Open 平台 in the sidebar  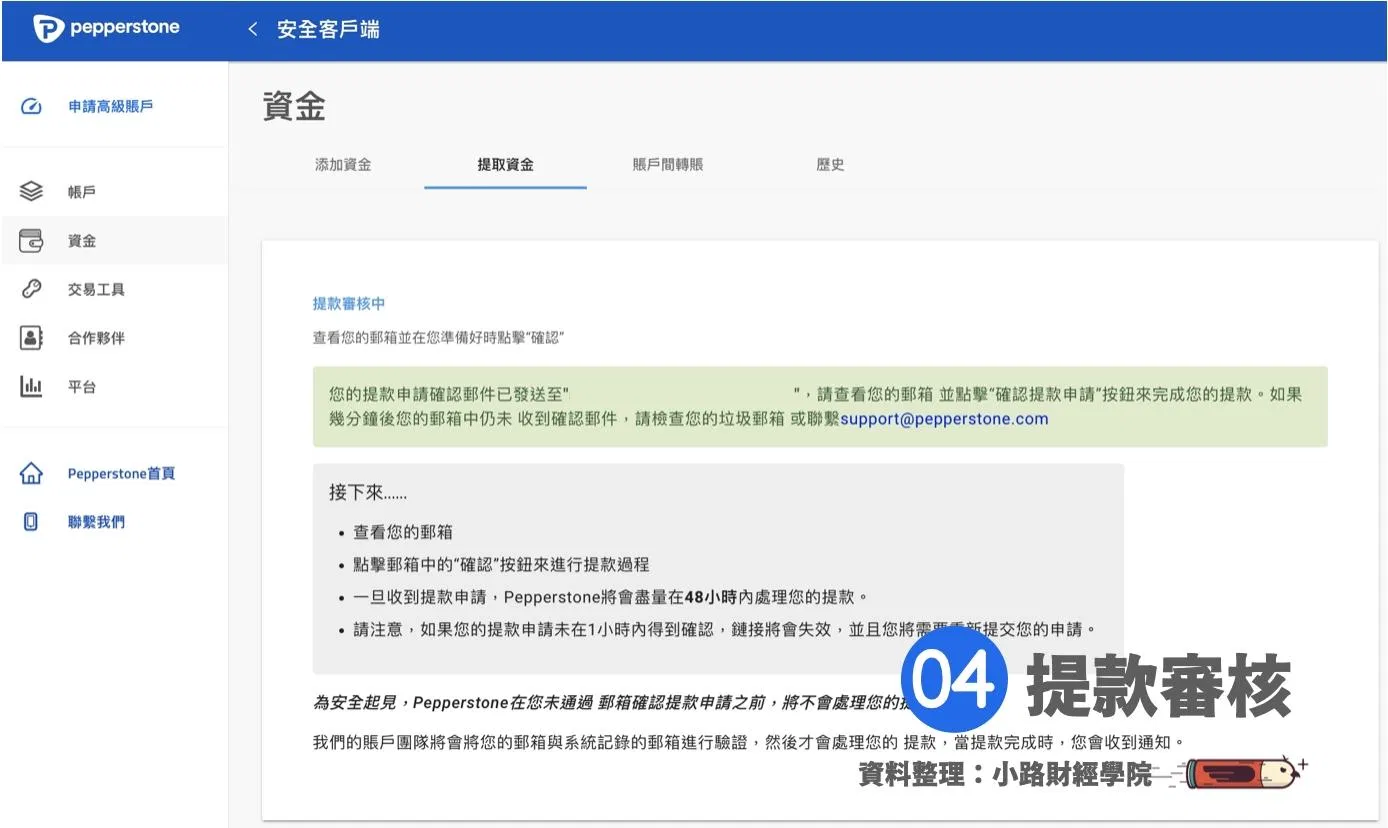[82, 387]
